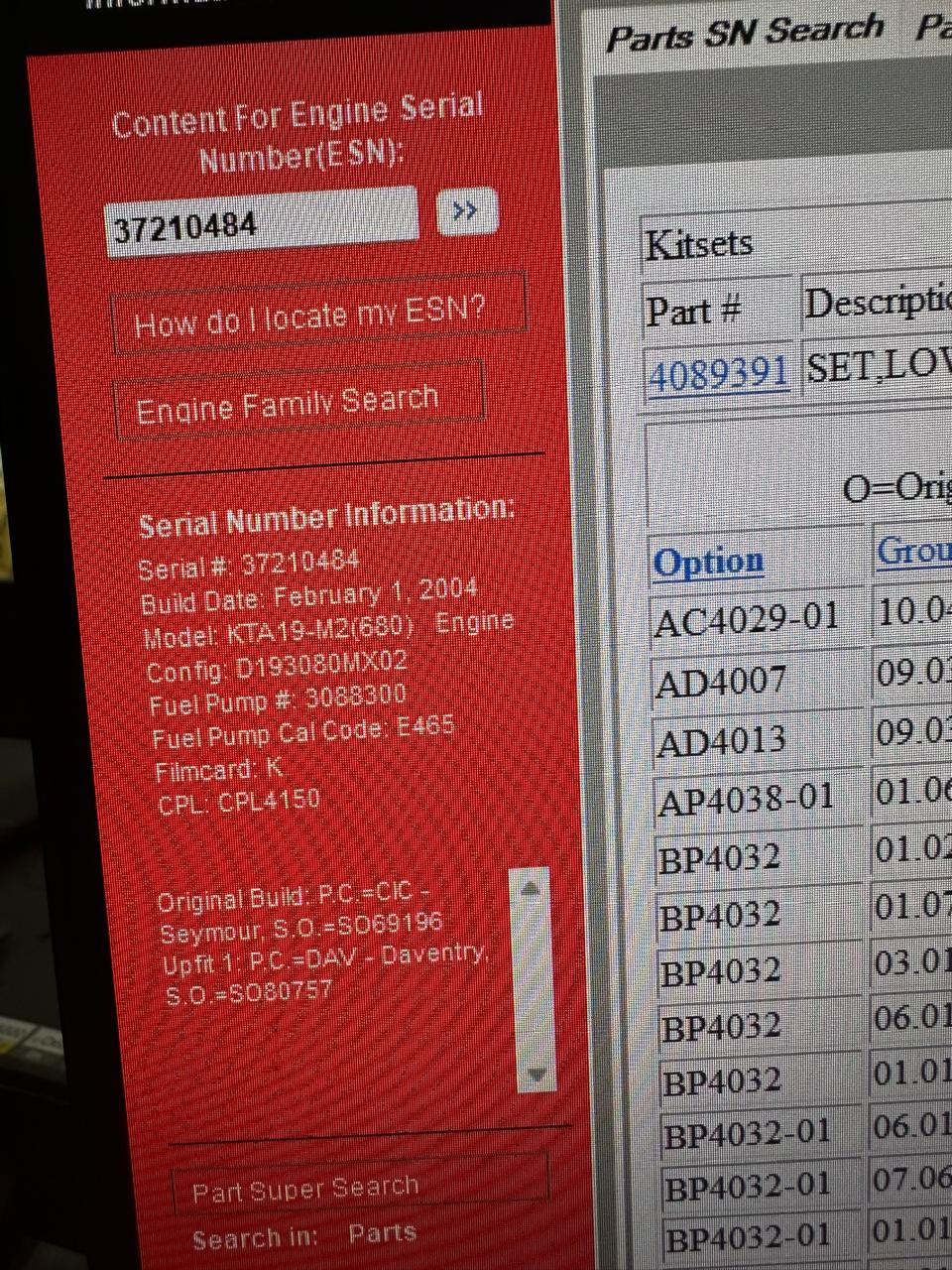Sort by the Option column header
This screenshot has height=1270, width=952.
pyautogui.click(x=708, y=562)
